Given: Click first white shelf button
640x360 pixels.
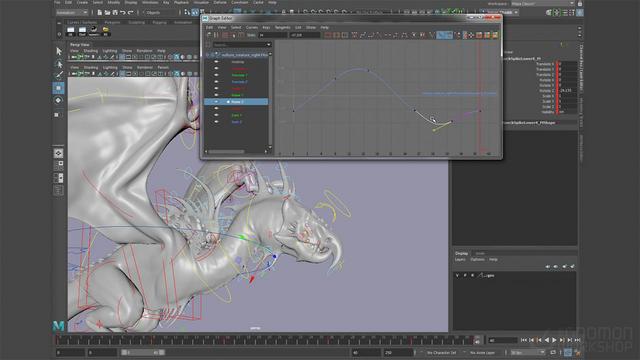Looking at the screenshot, I should pyautogui.click(x=71, y=31).
